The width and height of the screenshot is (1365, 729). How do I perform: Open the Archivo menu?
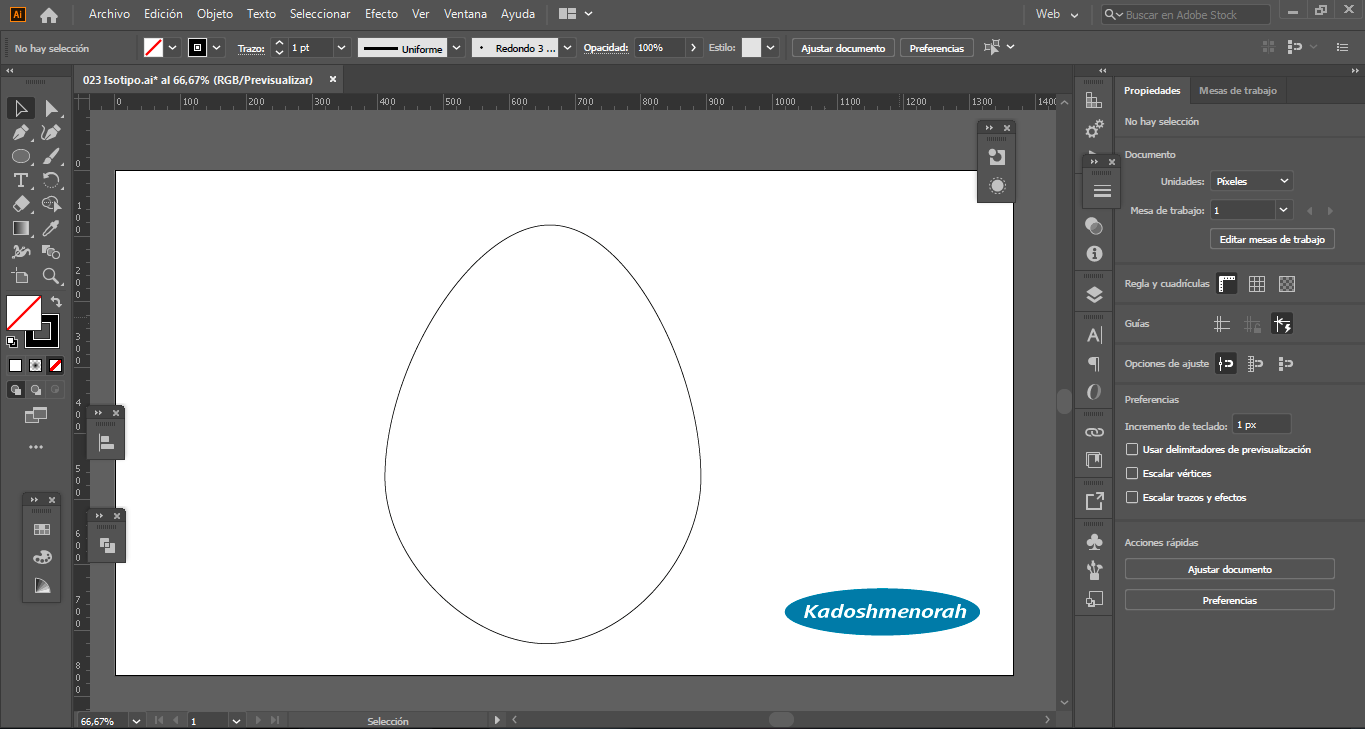tap(109, 14)
